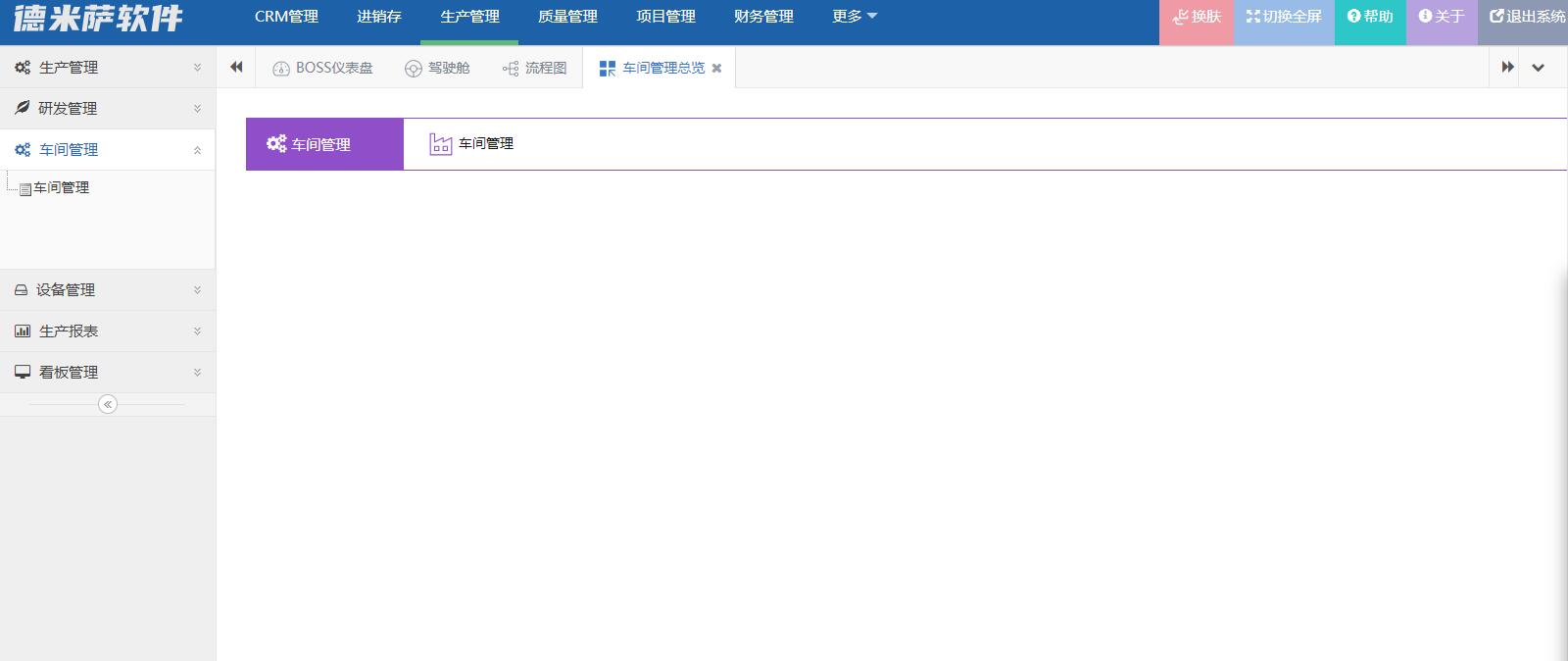Click the 换肤 skin change button
Image resolution: width=1568 pixels, height=661 pixels.
click(x=1197, y=17)
